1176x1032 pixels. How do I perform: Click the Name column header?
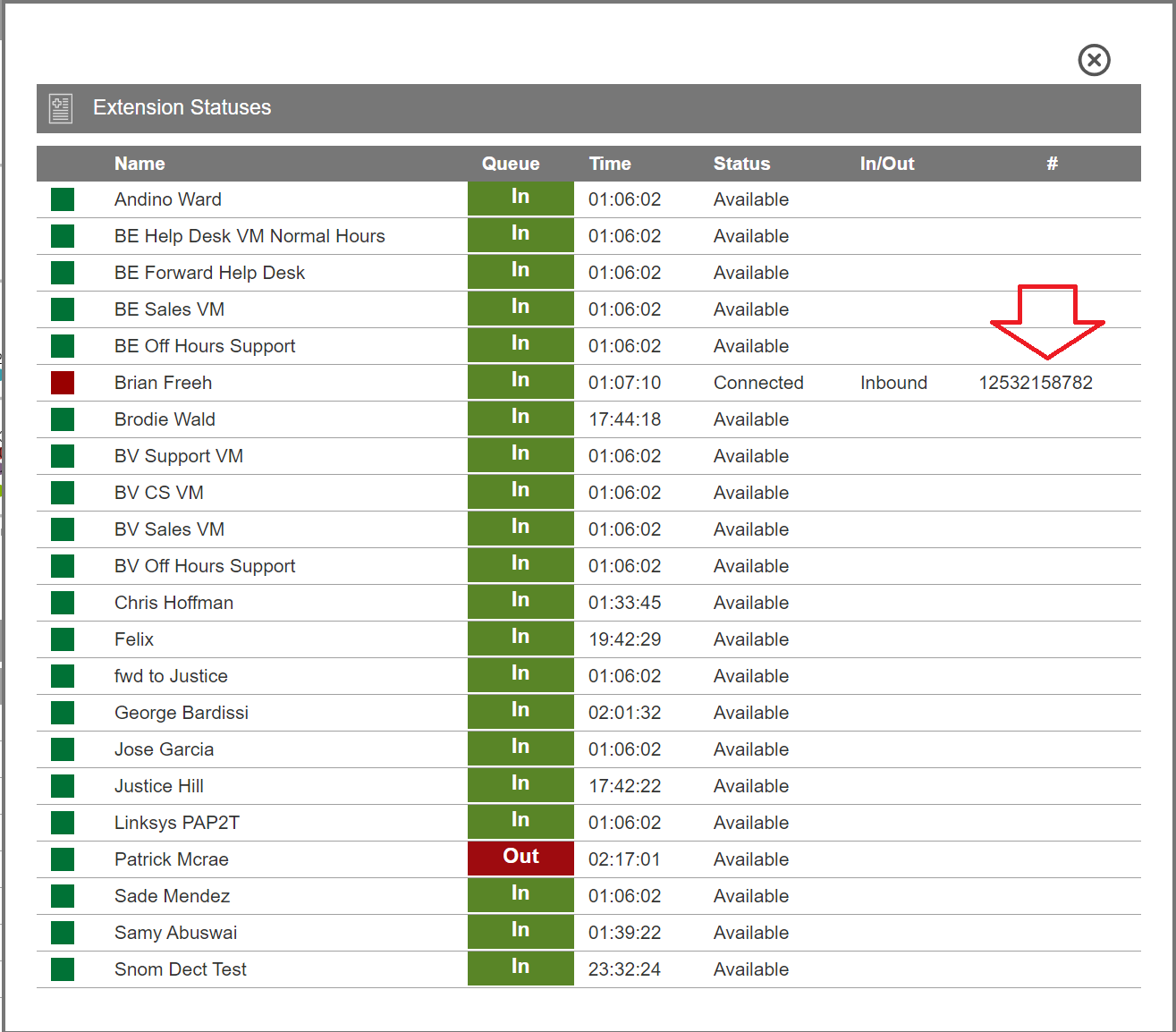140,164
